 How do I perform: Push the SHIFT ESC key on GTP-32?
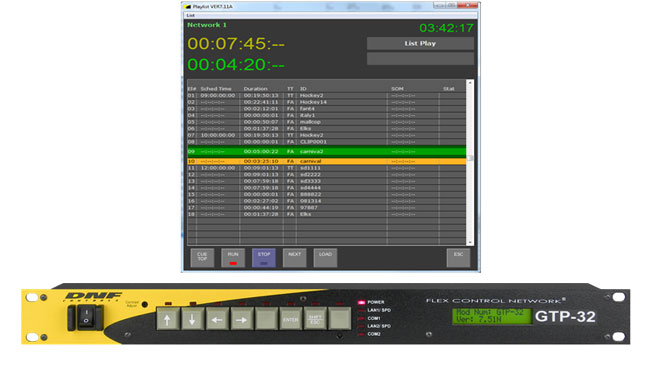[315, 319]
